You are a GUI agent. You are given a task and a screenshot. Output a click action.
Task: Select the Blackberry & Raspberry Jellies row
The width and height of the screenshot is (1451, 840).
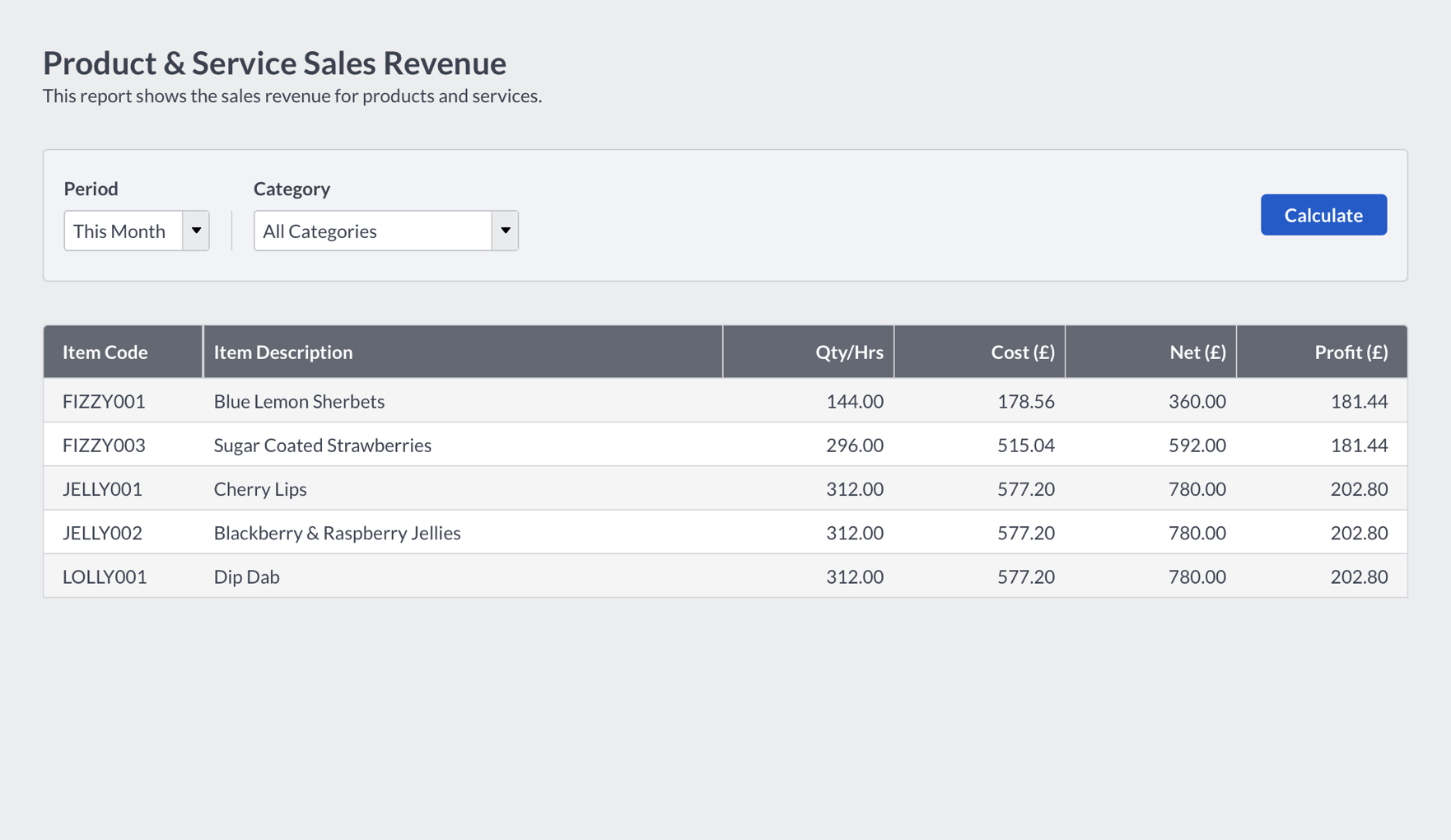337,533
